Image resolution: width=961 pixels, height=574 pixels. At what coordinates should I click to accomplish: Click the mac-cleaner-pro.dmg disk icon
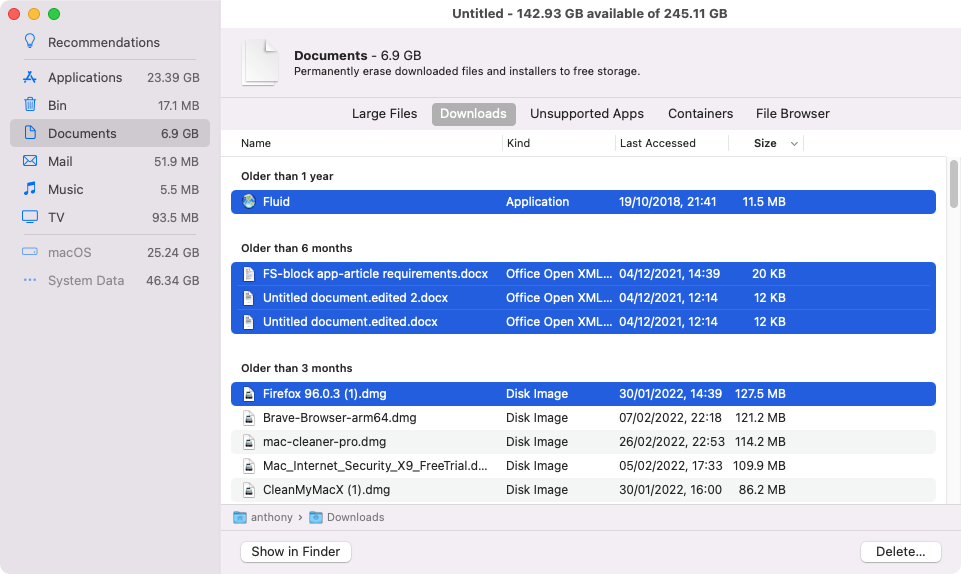coord(248,442)
